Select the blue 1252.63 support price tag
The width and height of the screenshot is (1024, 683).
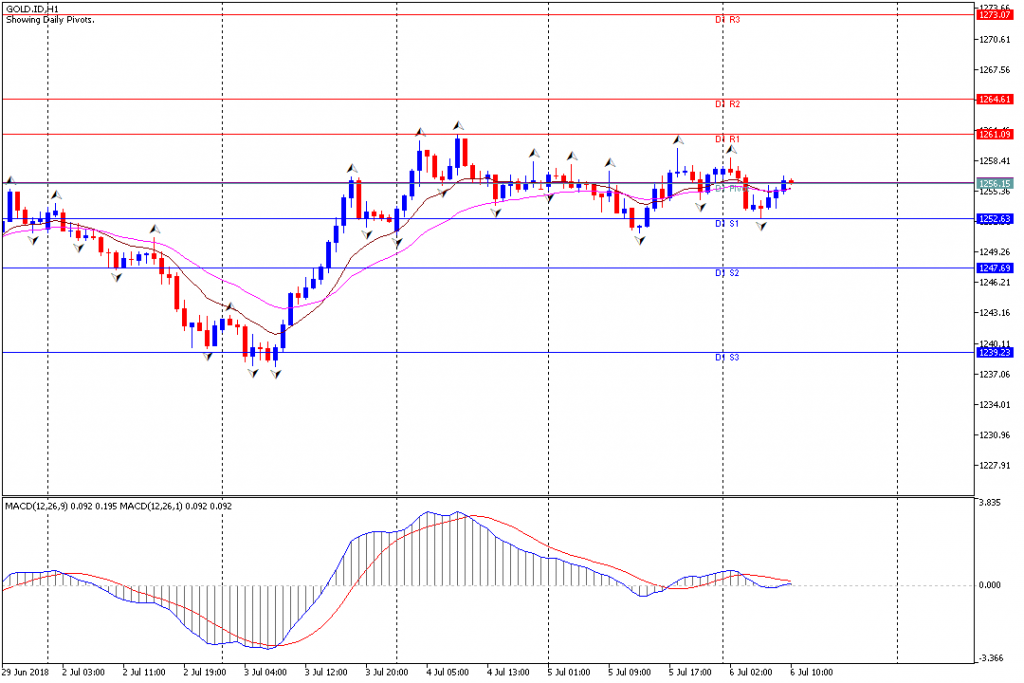click(x=994, y=219)
